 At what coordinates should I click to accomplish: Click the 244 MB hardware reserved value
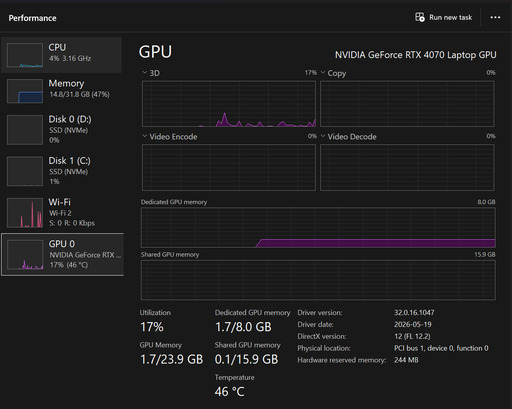point(406,360)
